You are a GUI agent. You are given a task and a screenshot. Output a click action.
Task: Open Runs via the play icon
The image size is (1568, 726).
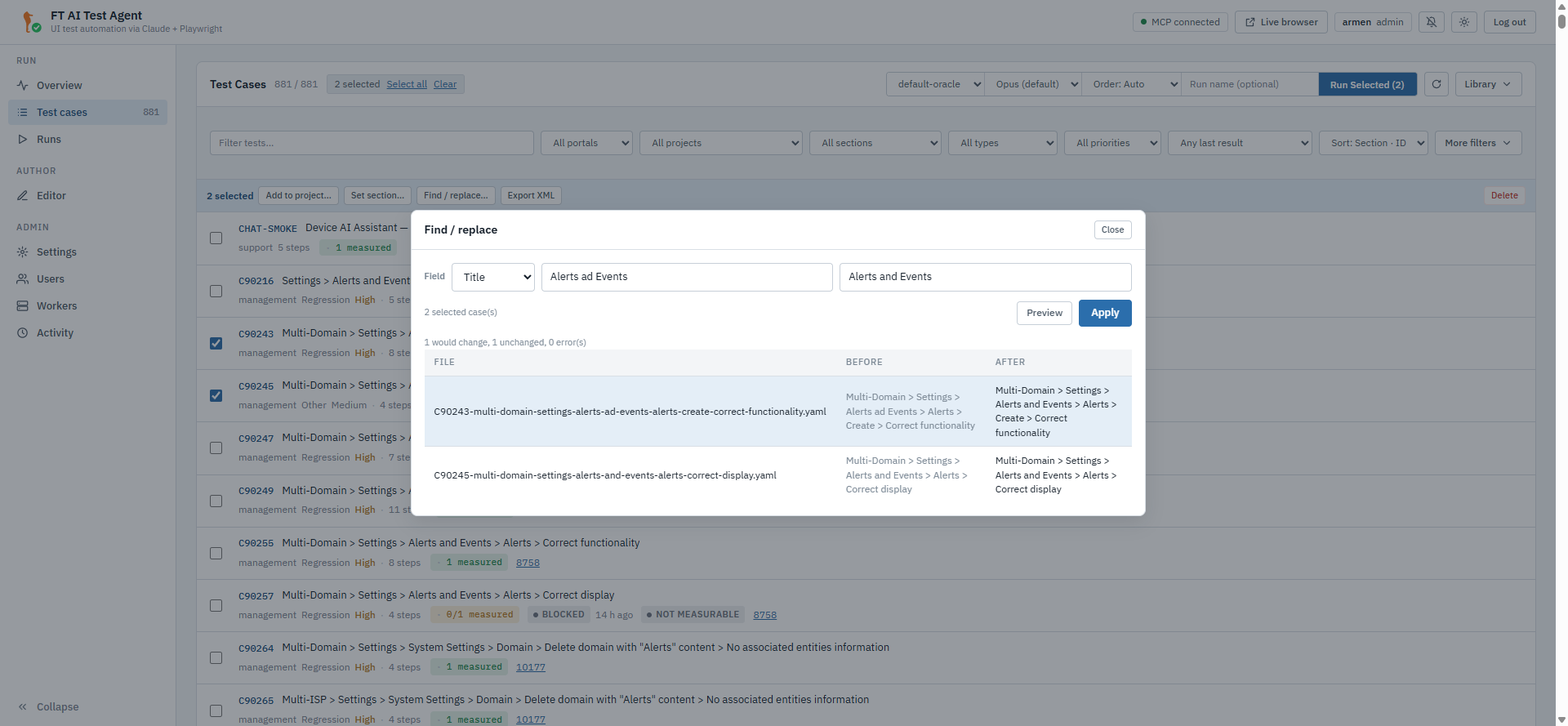[23, 139]
